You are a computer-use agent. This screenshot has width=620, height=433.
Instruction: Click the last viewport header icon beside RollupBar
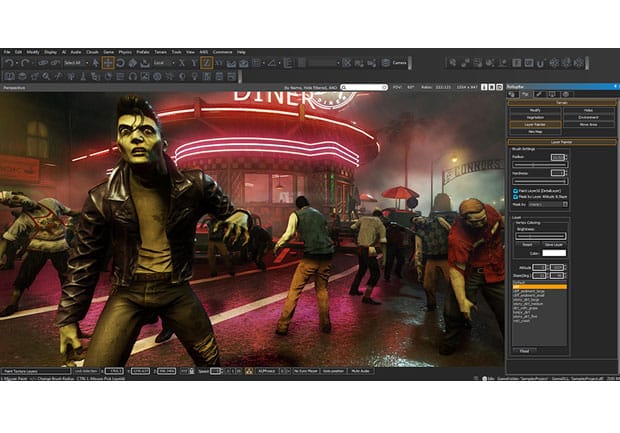(x=499, y=87)
